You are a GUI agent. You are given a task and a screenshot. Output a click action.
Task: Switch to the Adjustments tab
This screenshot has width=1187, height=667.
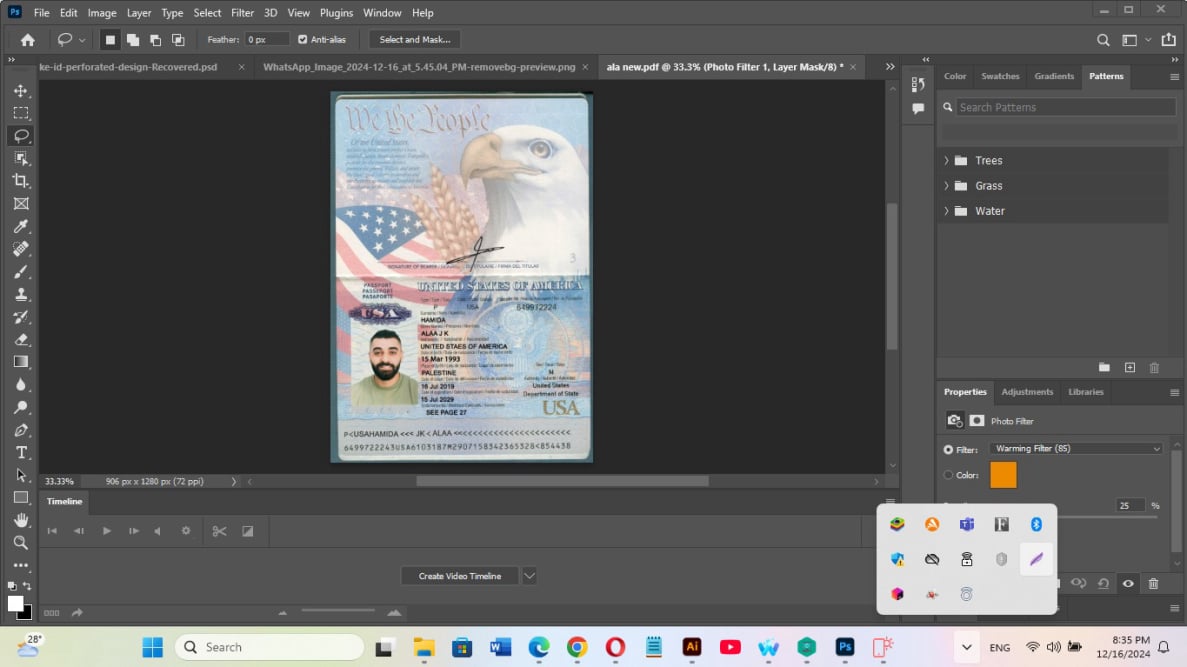point(1027,392)
